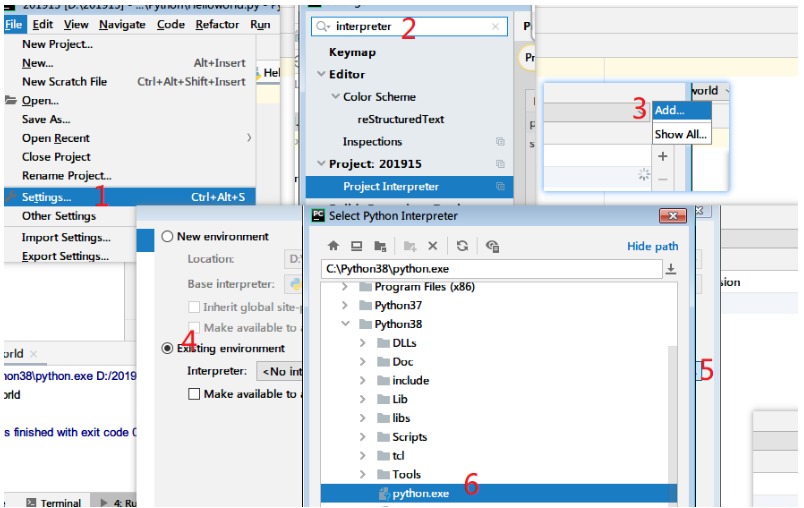Click the Home directory icon in file chooser
Image resolution: width=804 pixels, height=508 pixels.
coord(333,246)
